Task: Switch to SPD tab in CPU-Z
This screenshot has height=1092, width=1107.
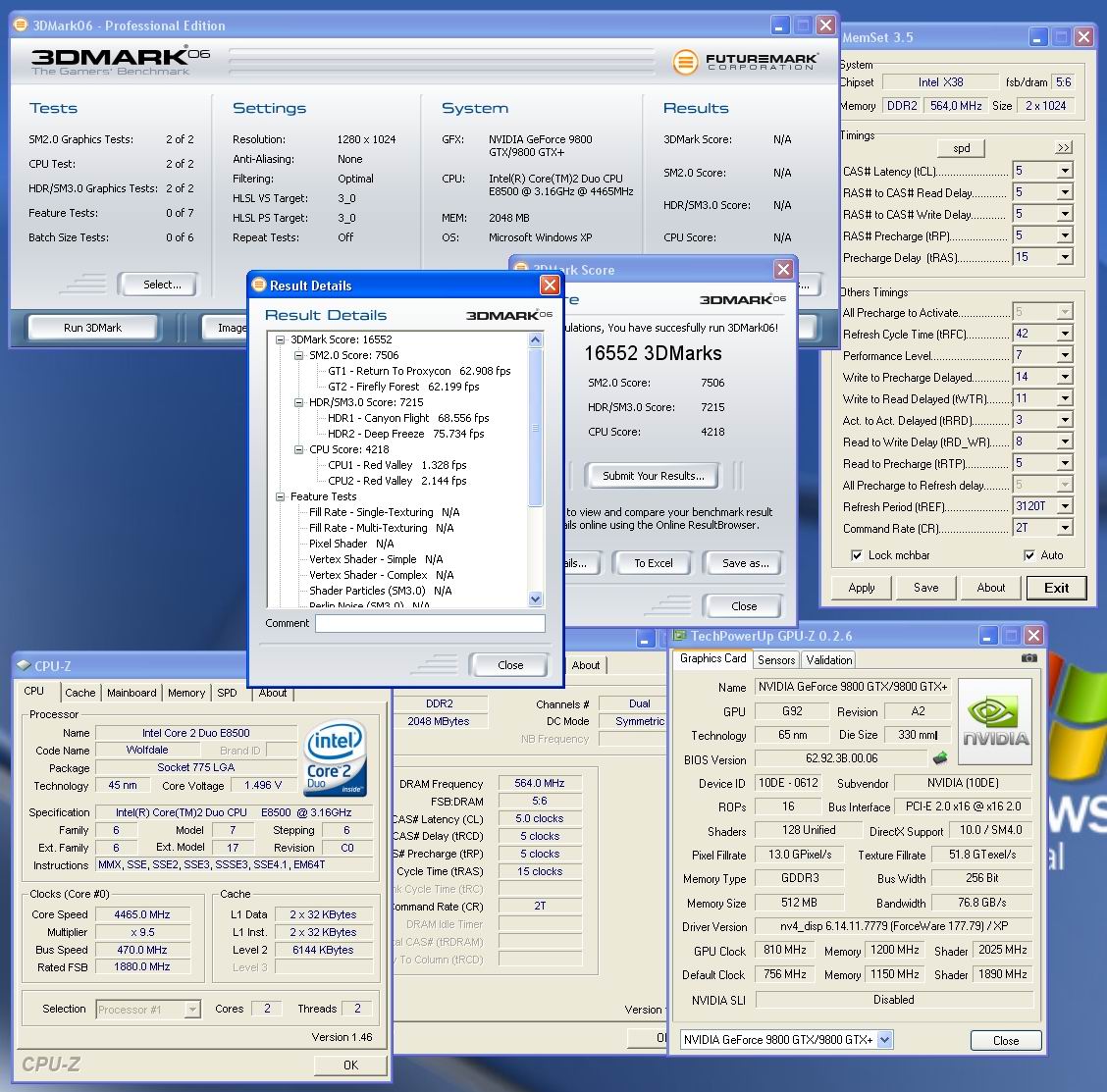Action: [x=228, y=694]
